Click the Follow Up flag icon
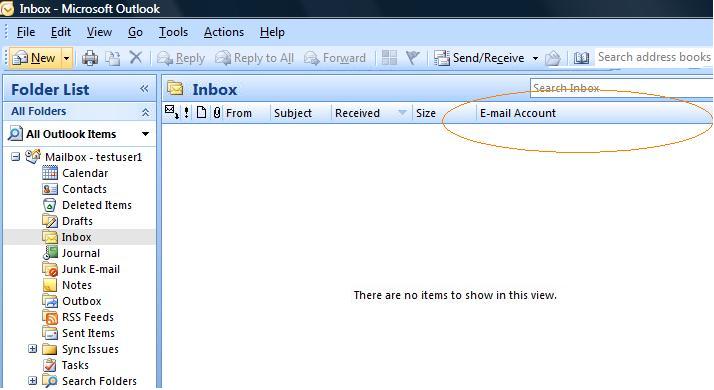The width and height of the screenshot is (714, 390). pyautogui.click(x=413, y=58)
